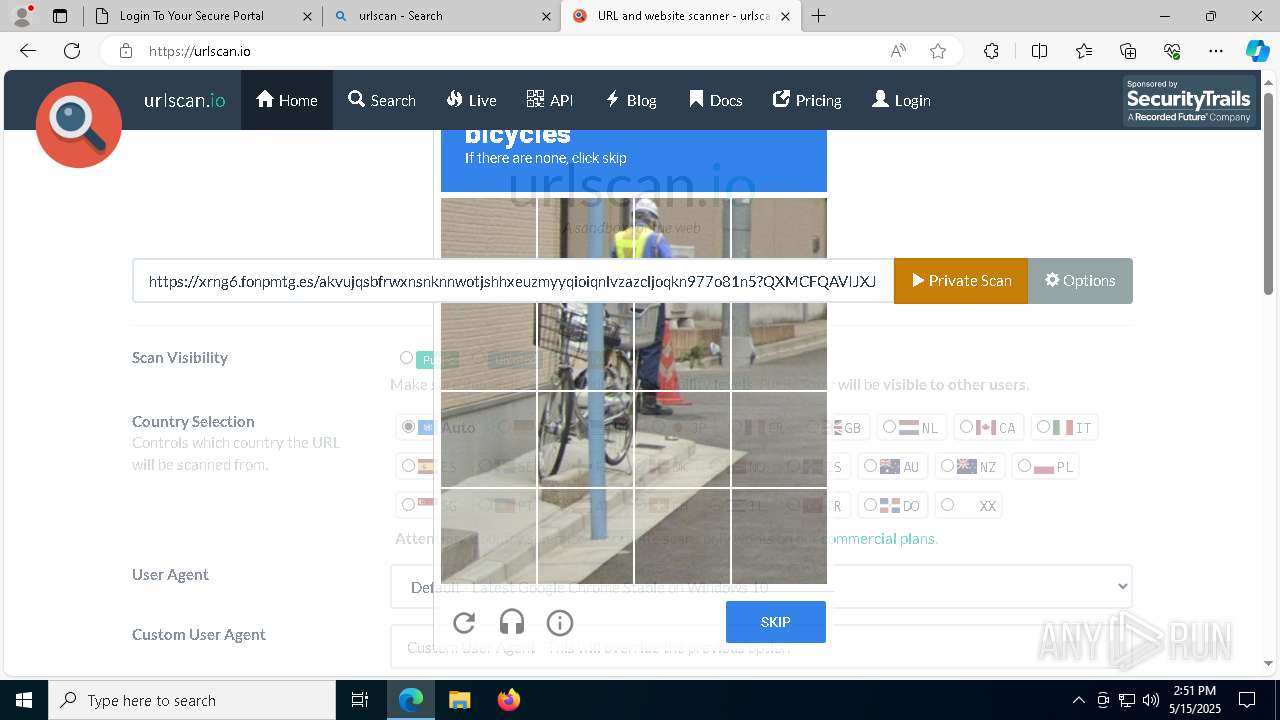Add this page to favorites star

(x=938, y=51)
